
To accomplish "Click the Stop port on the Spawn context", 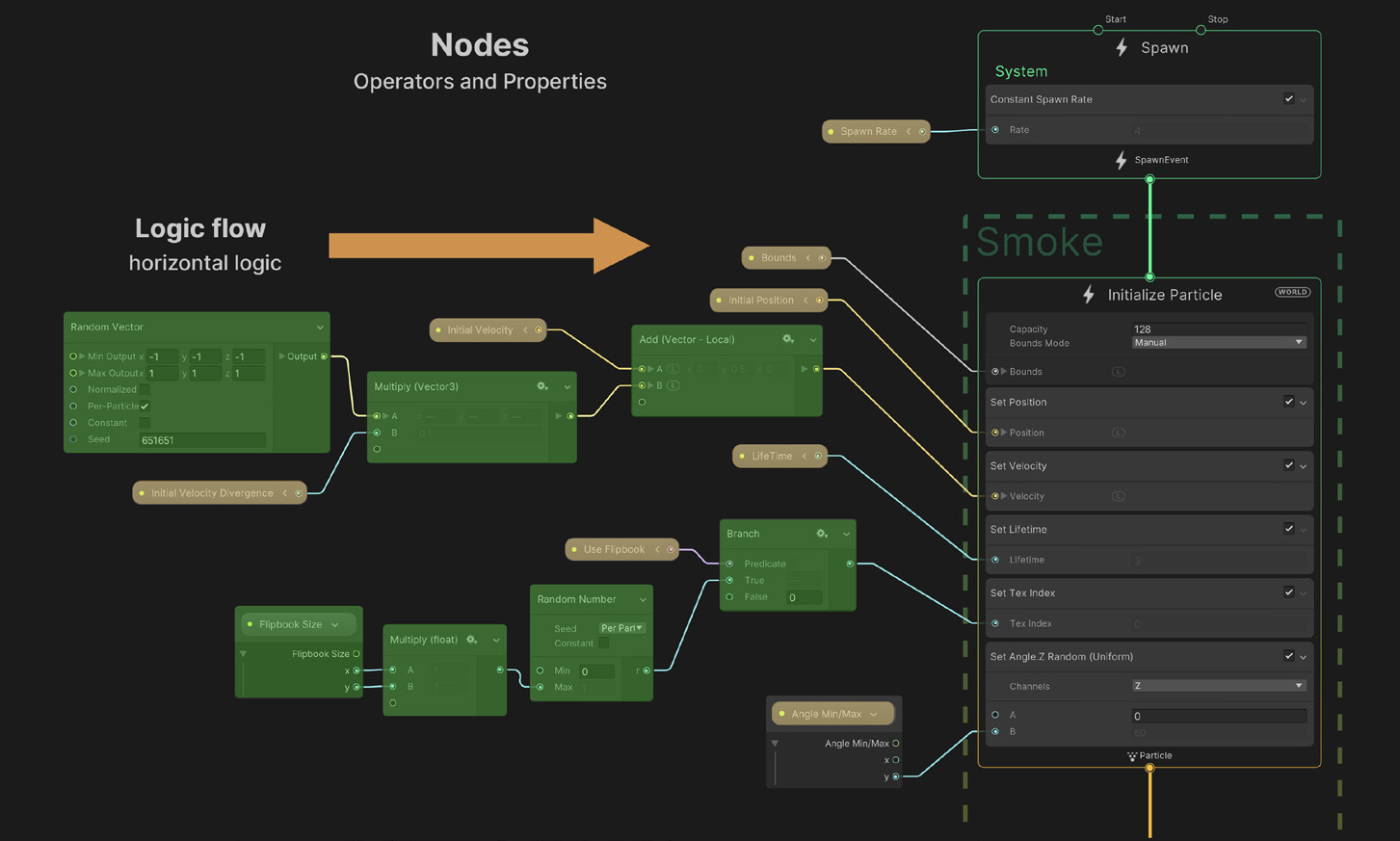I will tap(1201, 30).
